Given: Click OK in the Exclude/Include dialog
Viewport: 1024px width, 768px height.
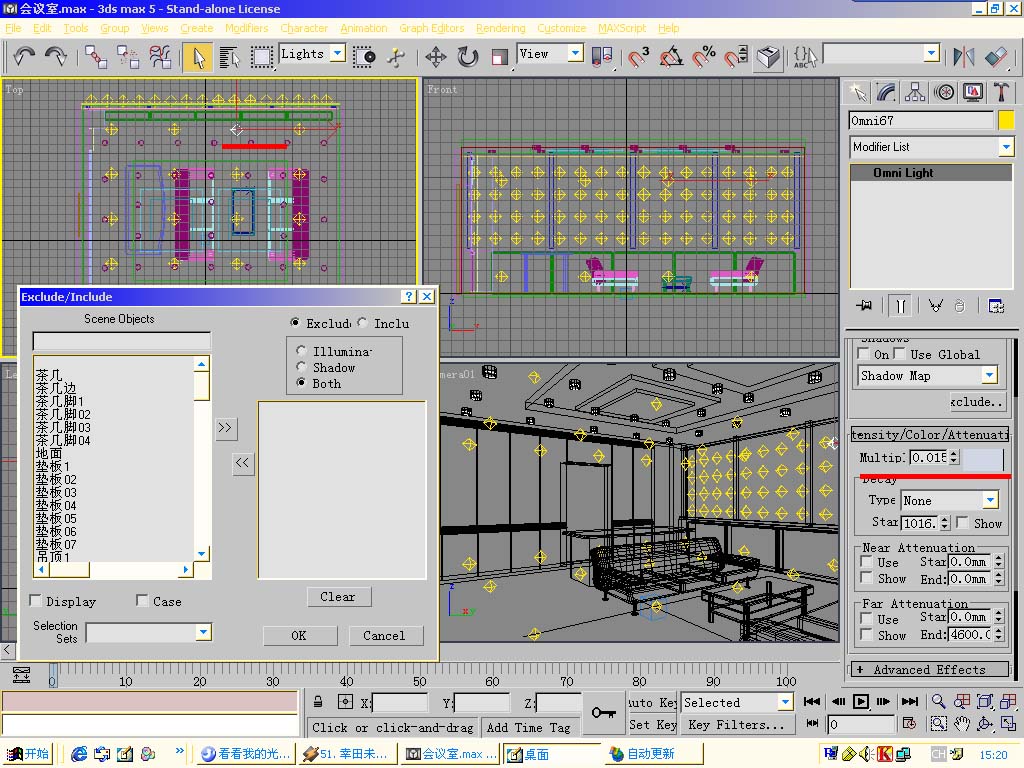Looking at the screenshot, I should click(x=298, y=636).
